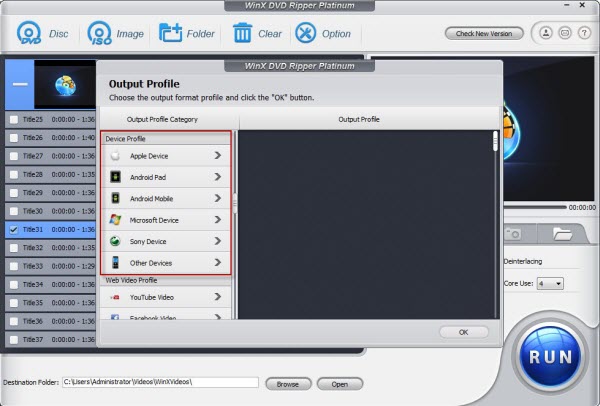Open the Option settings wrench icon
This screenshot has height=406, width=600.
coord(305,33)
